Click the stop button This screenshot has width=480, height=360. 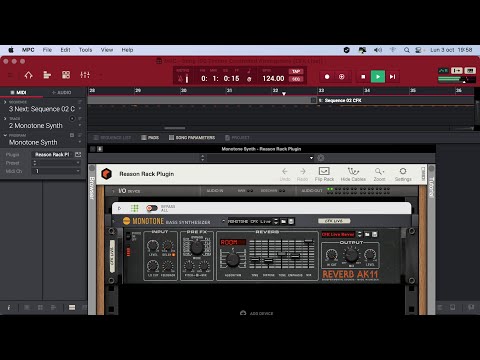click(363, 77)
